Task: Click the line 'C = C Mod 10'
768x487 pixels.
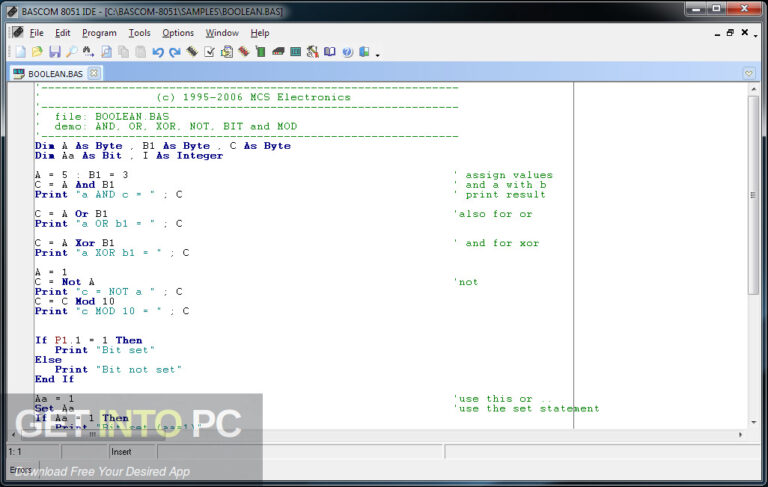Action: 74,301
